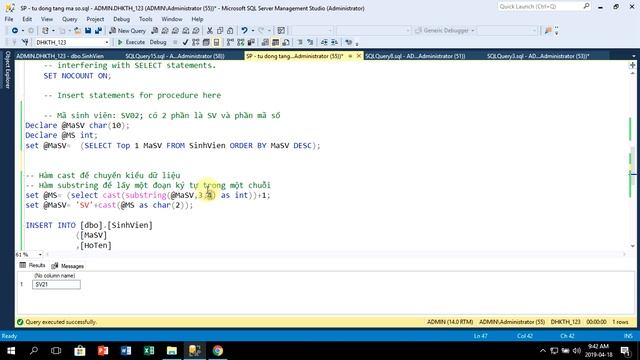Image resolution: width=640 pixels, height=360 pixels.
Task: Click Comment out selected lines icon
Action: (x=300, y=42)
